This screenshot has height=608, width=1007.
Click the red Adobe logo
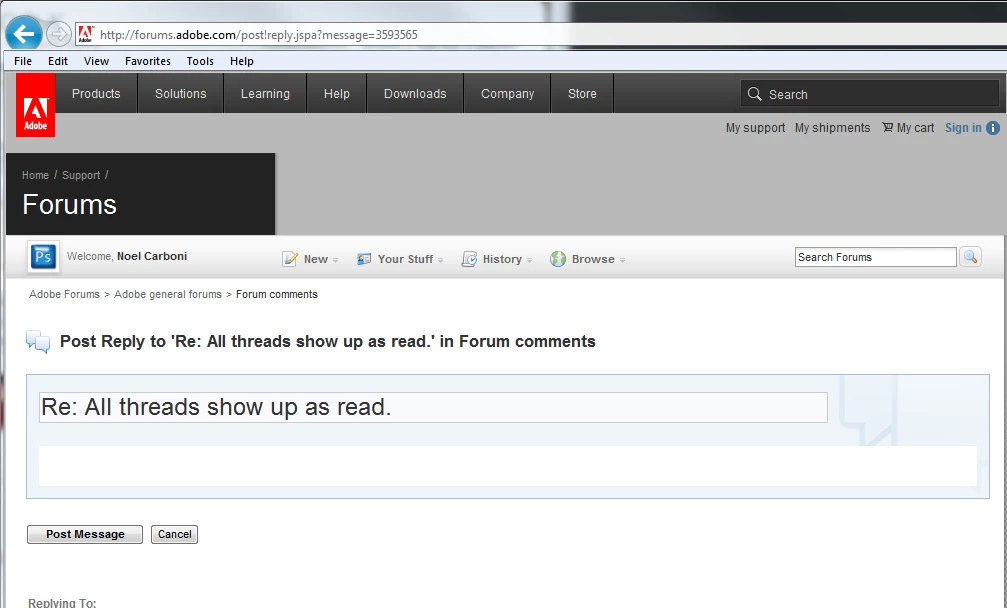[35, 105]
